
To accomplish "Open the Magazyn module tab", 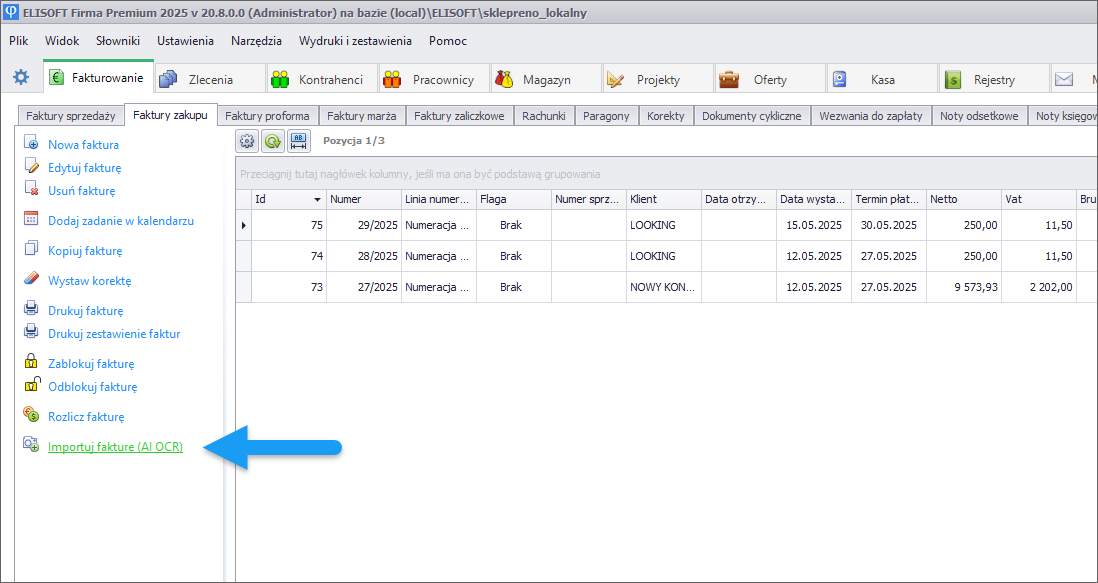I will tap(545, 79).
